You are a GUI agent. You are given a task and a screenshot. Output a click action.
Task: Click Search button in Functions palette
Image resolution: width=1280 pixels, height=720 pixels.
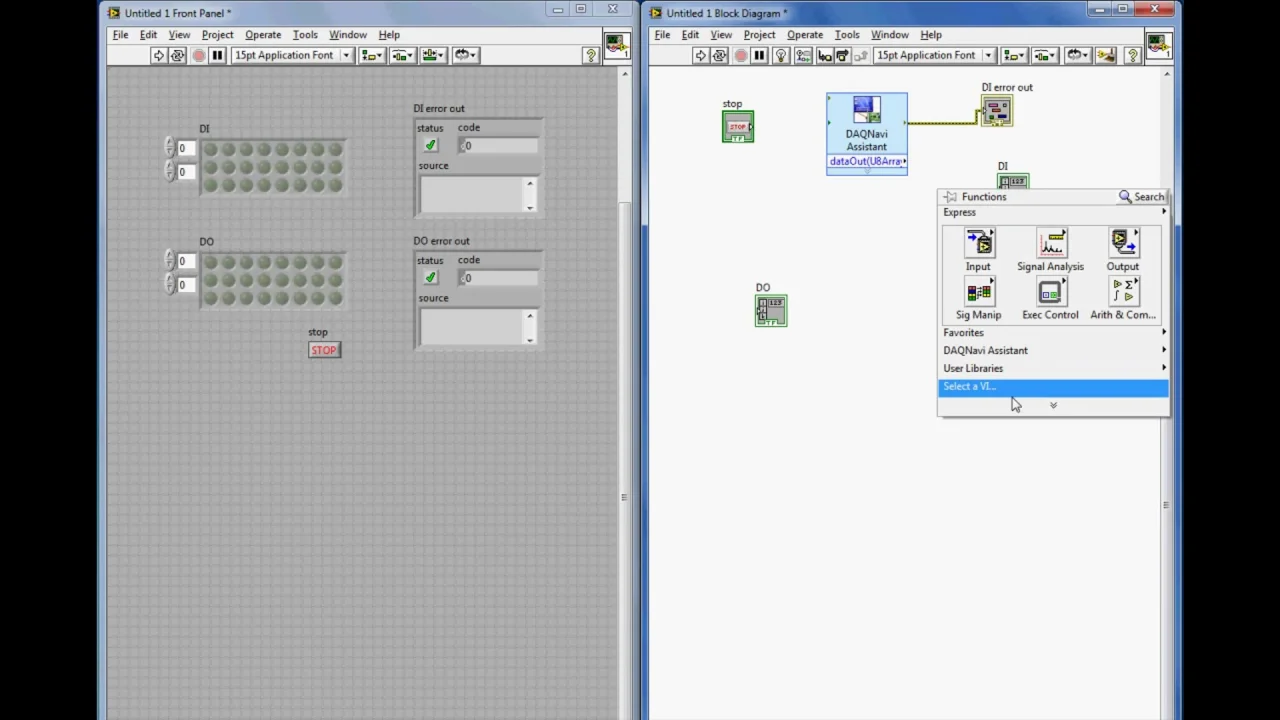click(1141, 197)
